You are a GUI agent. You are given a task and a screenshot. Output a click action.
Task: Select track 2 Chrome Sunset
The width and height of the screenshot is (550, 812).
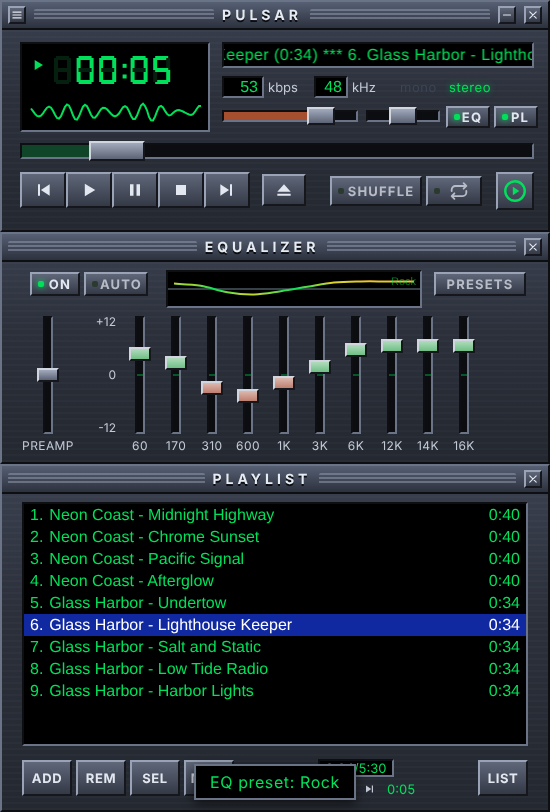[275, 536]
